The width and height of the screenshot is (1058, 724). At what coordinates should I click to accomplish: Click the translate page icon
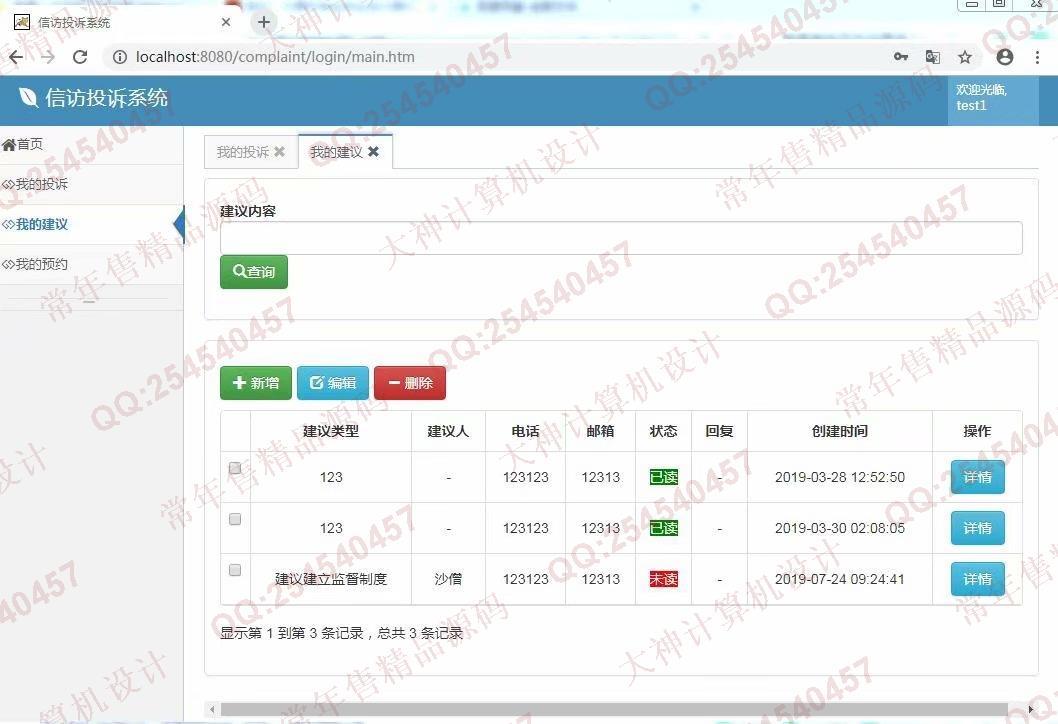932,57
